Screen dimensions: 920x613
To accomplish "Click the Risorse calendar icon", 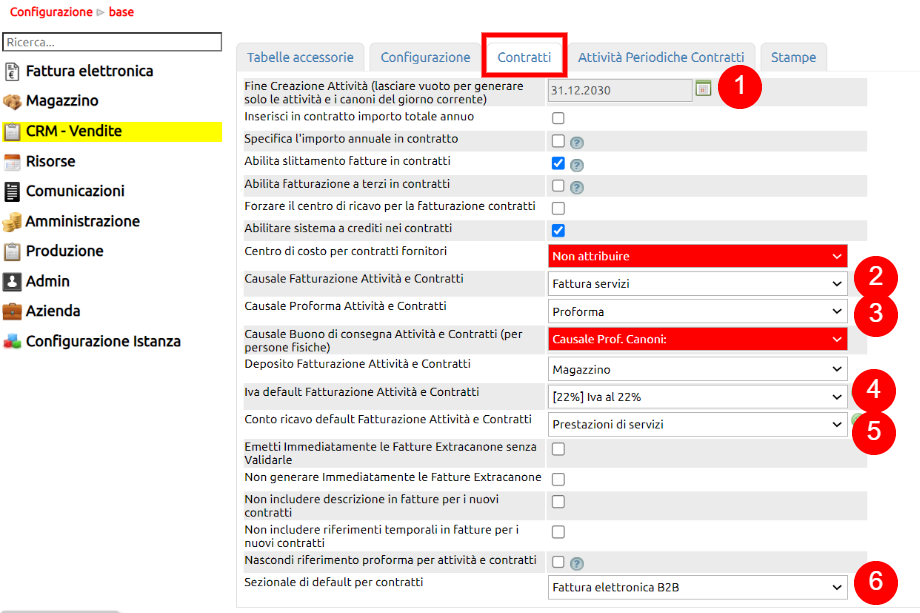I will coord(12,162).
